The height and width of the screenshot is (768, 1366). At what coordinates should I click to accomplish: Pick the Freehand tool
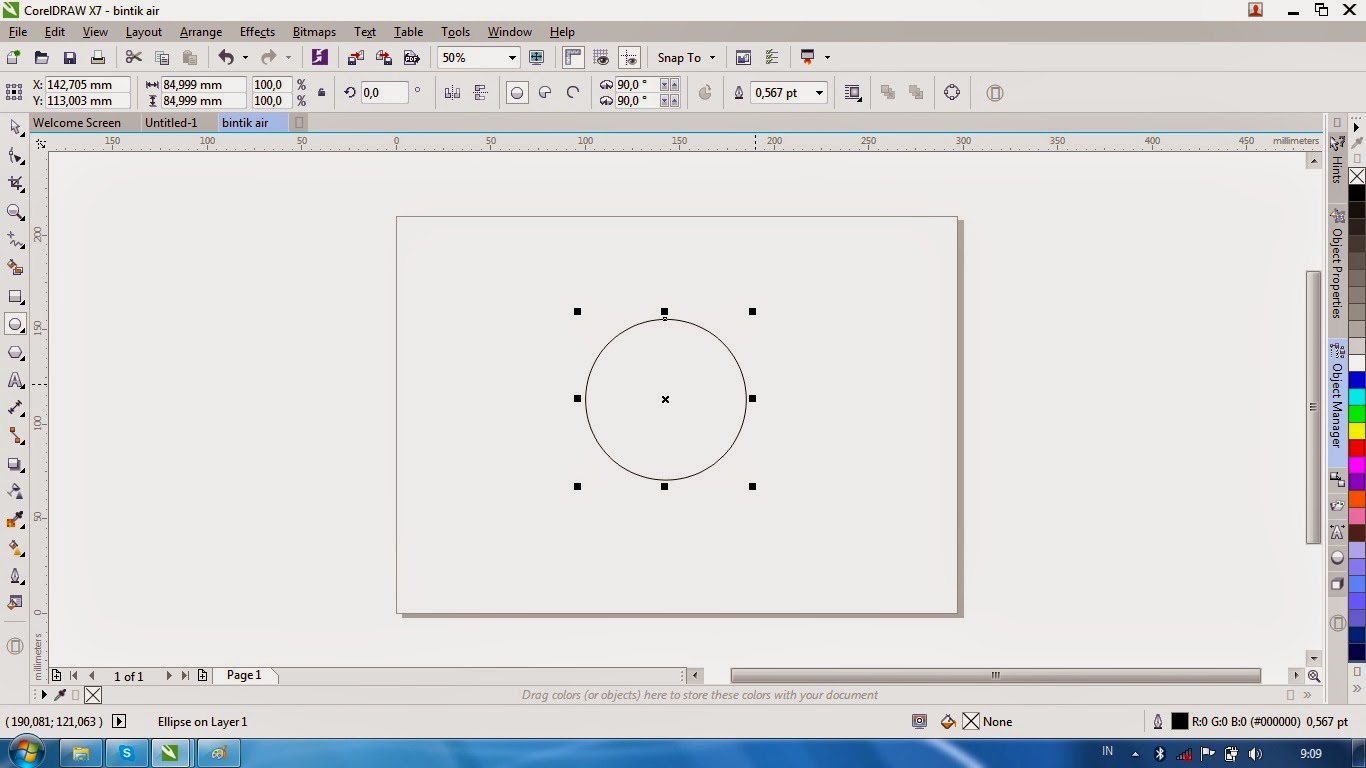pos(15,240)
